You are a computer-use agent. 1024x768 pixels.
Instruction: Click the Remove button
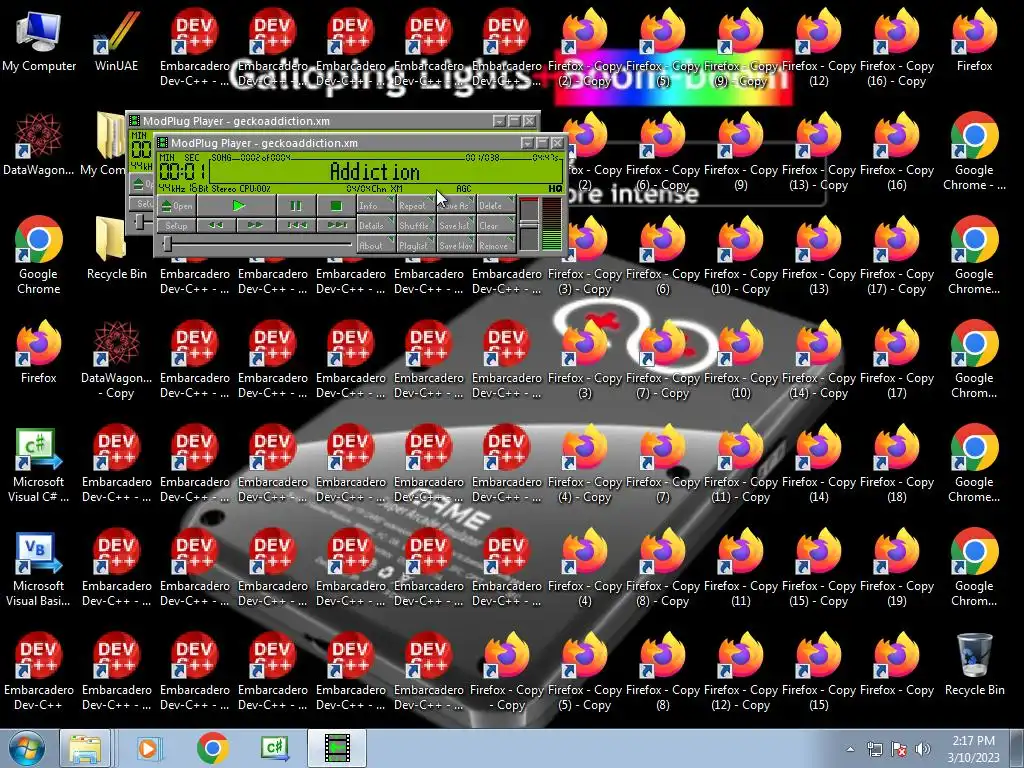coord(496,246)
